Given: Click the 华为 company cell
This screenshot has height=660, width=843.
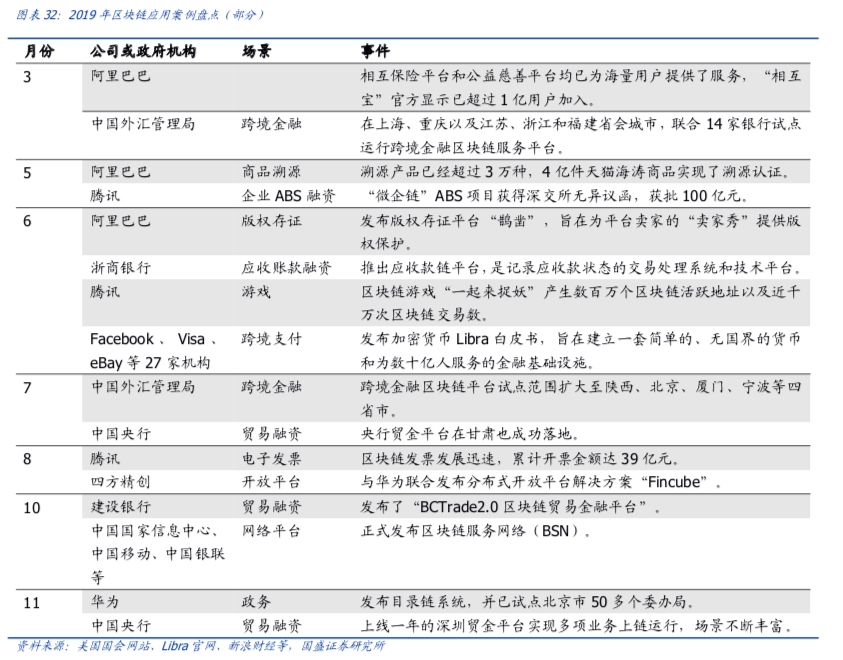Looking at the screenshot, I should pos(105,602).
